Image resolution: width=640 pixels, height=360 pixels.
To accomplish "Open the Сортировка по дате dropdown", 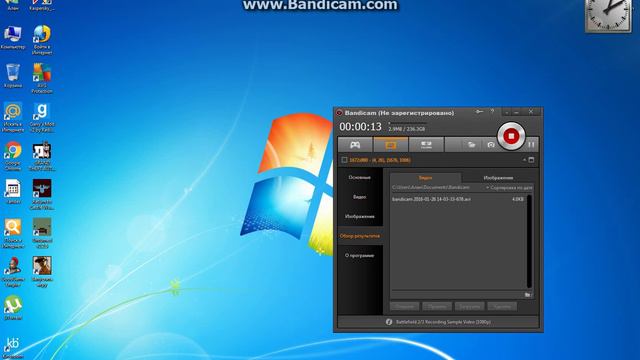I will 509,188.
